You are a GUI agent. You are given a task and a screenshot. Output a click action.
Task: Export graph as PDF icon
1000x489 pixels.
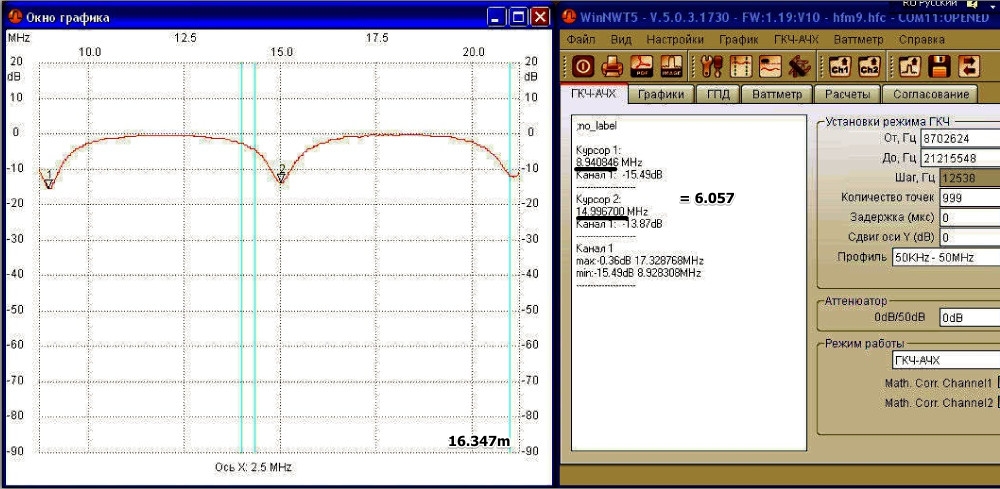click(x=642, y=66)
